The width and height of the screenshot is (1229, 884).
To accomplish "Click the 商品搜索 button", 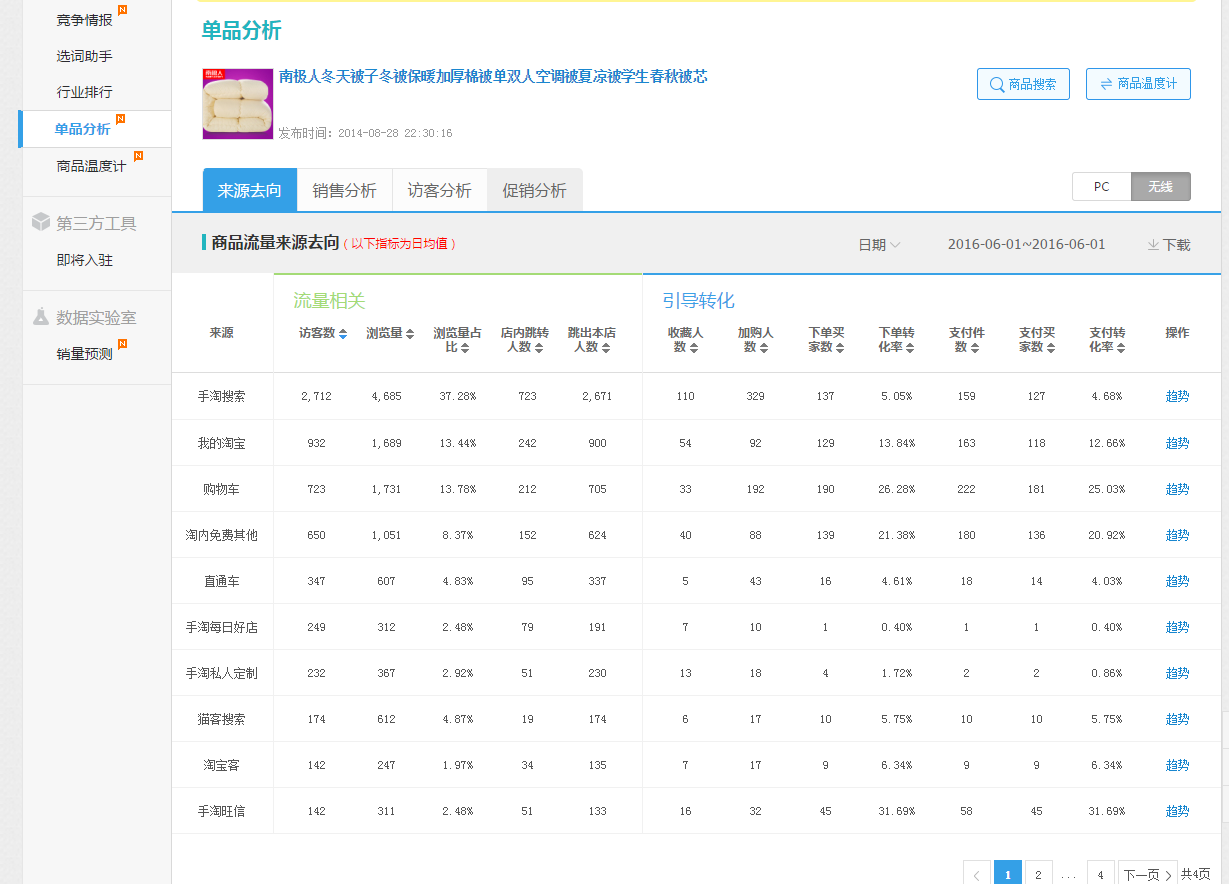I will (1023, 84).
